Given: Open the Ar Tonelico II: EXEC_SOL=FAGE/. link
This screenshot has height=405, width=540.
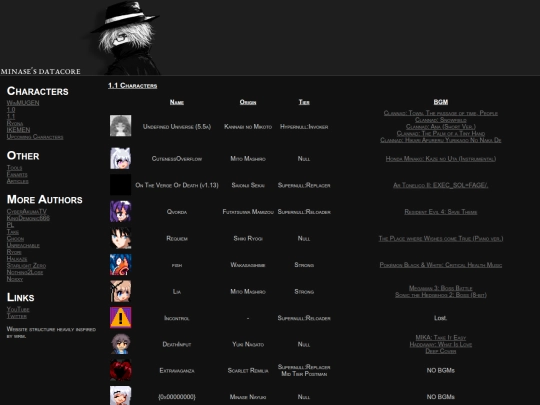Looking at the screenshot, I should (x=441, y=185).
